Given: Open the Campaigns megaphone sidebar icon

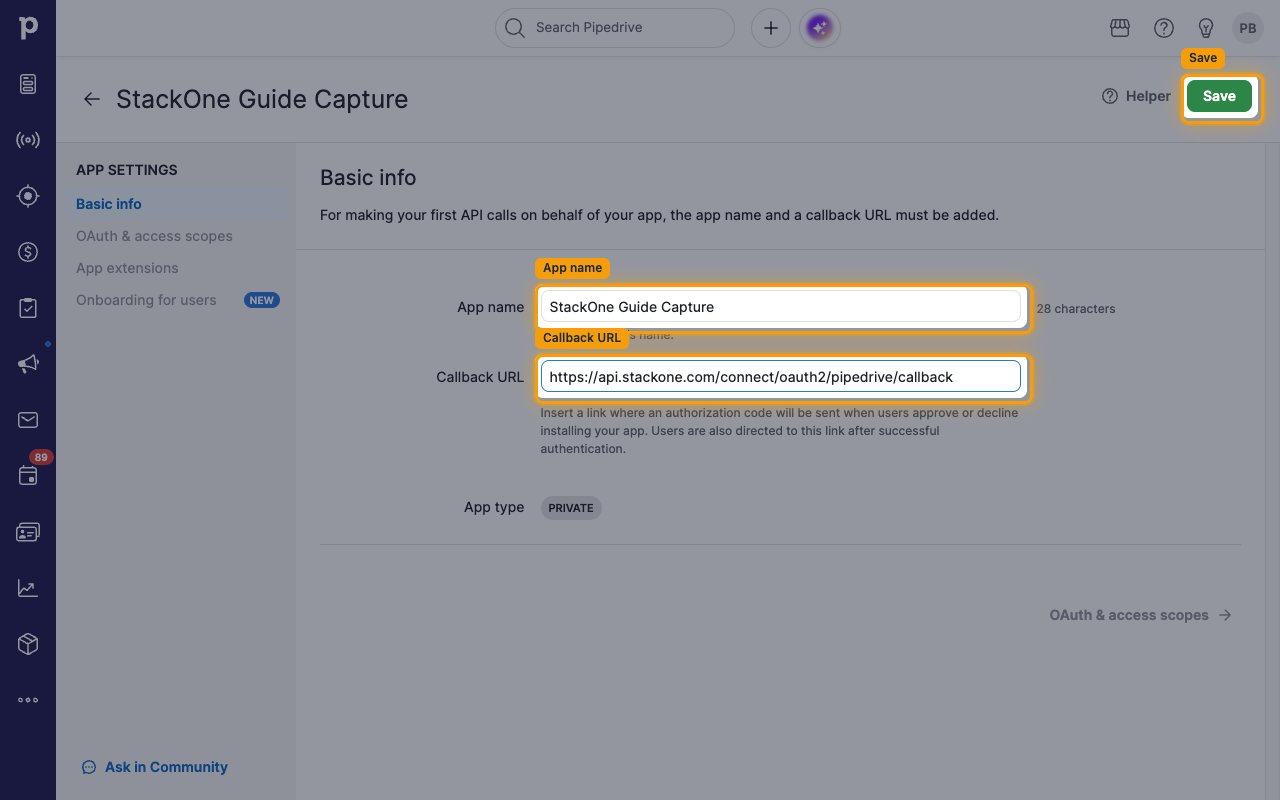Looking at the screenshot, I should pos(28,364).
